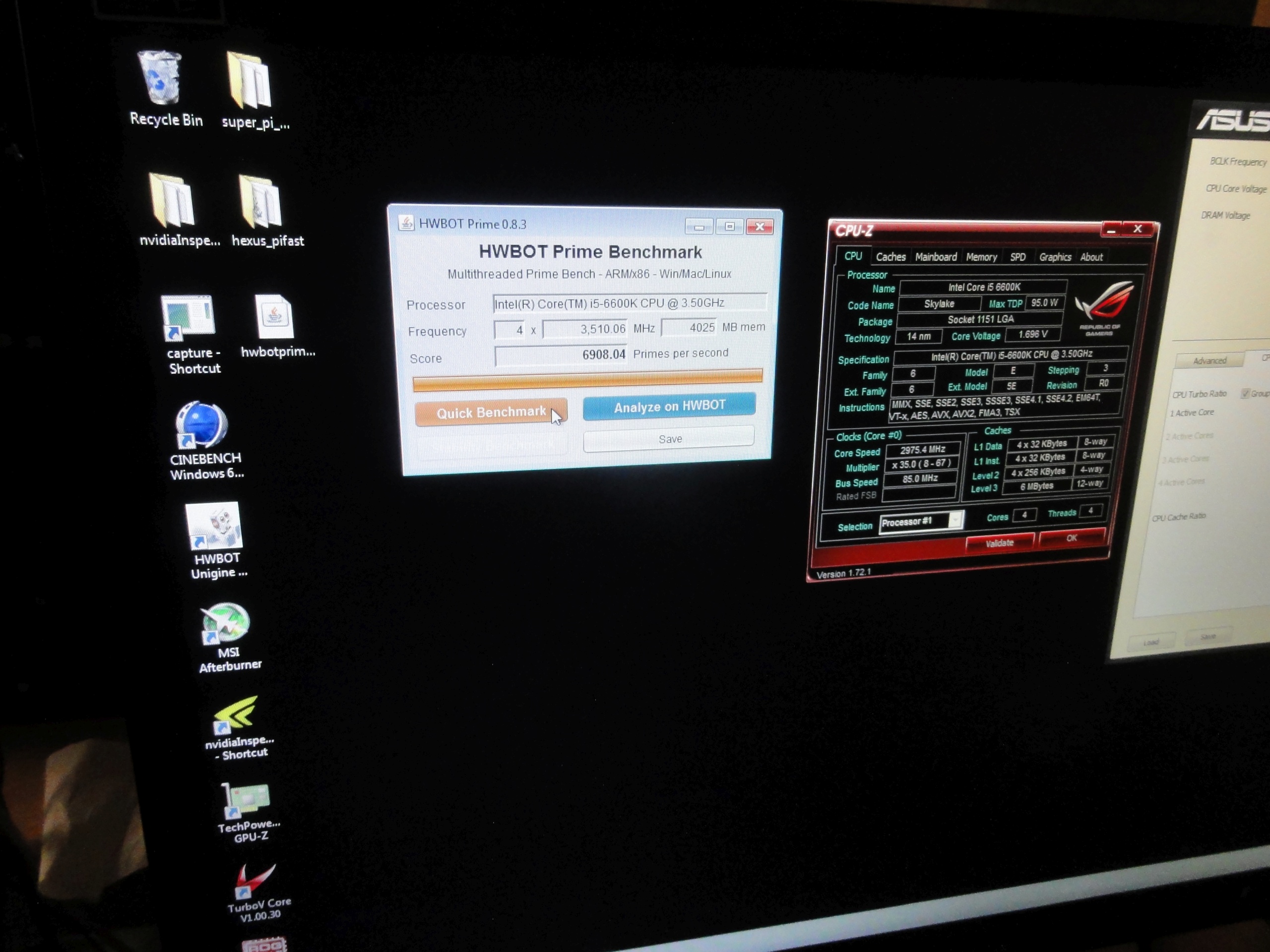Click the orange benchmark progress bar
The height and width of the screenshot is (952, 1270).
(x=587, y=379)
